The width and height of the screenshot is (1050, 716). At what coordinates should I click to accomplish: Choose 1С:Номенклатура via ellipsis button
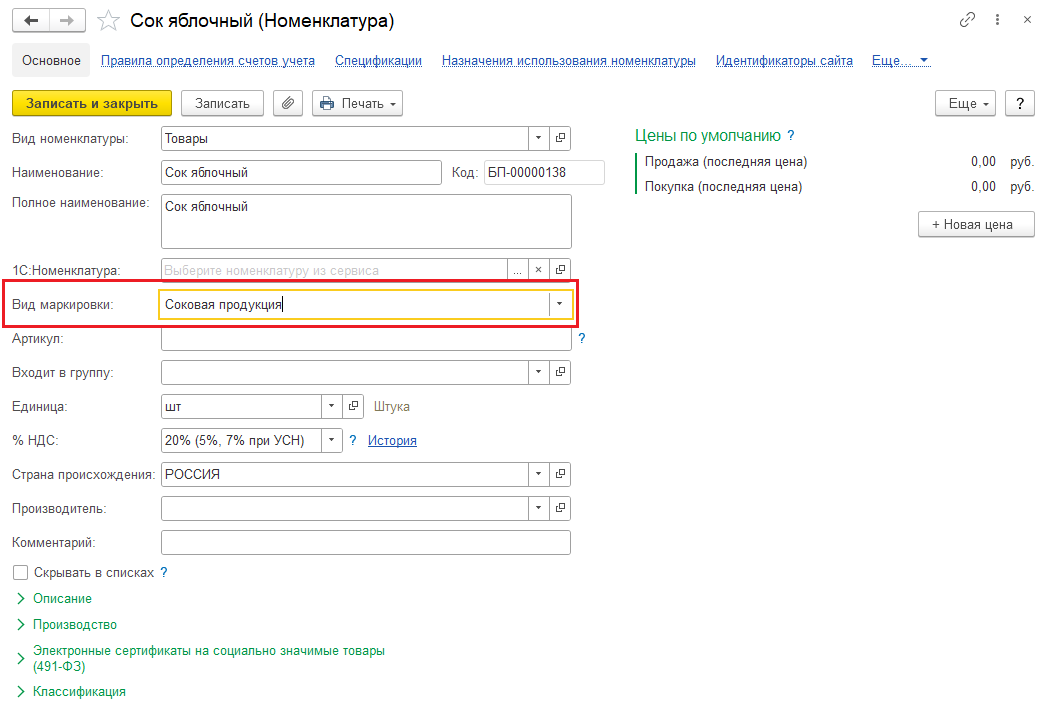518,270
